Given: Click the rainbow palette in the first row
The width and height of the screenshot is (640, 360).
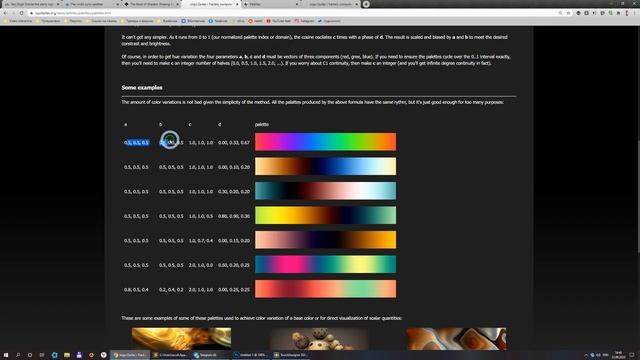Looking at the screenshot, I should click(325, 142).
